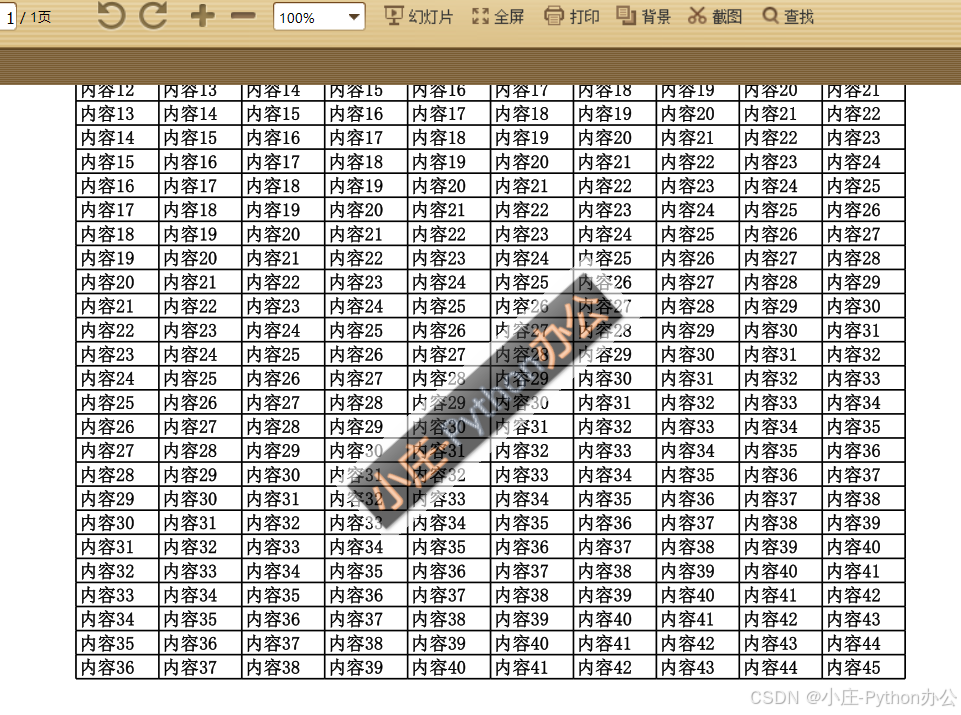Use the 截图 screenshot tool
The width and height of the screenshot is (961, 715).
pos(714,16)
